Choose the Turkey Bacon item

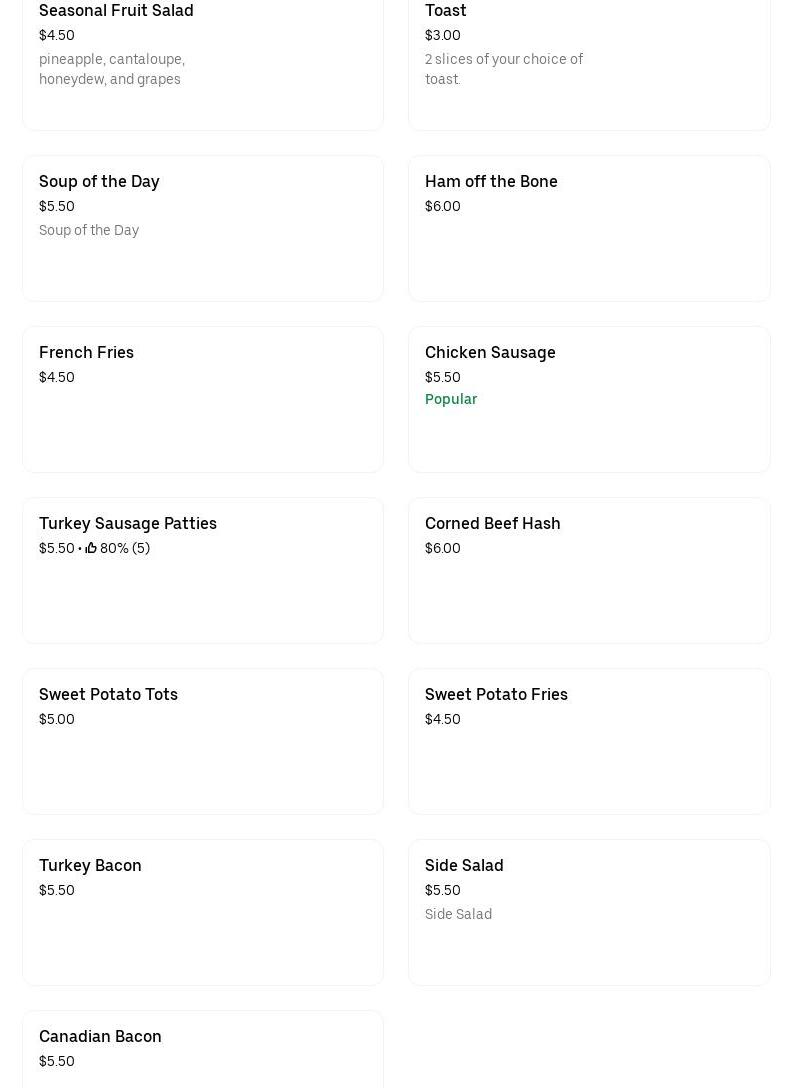point(90,865)
